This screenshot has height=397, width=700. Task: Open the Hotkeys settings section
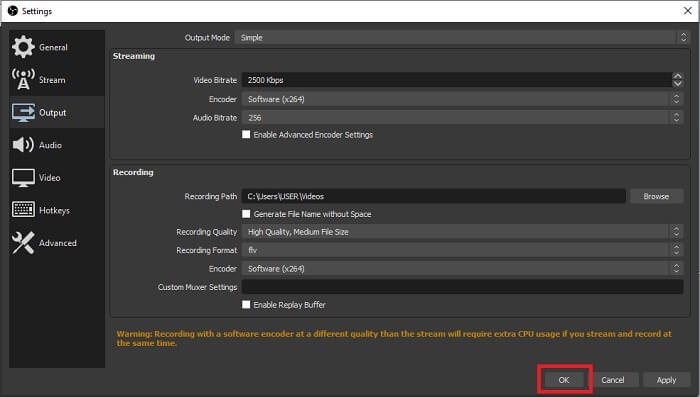pyautogui.click(x=57, y=210)
